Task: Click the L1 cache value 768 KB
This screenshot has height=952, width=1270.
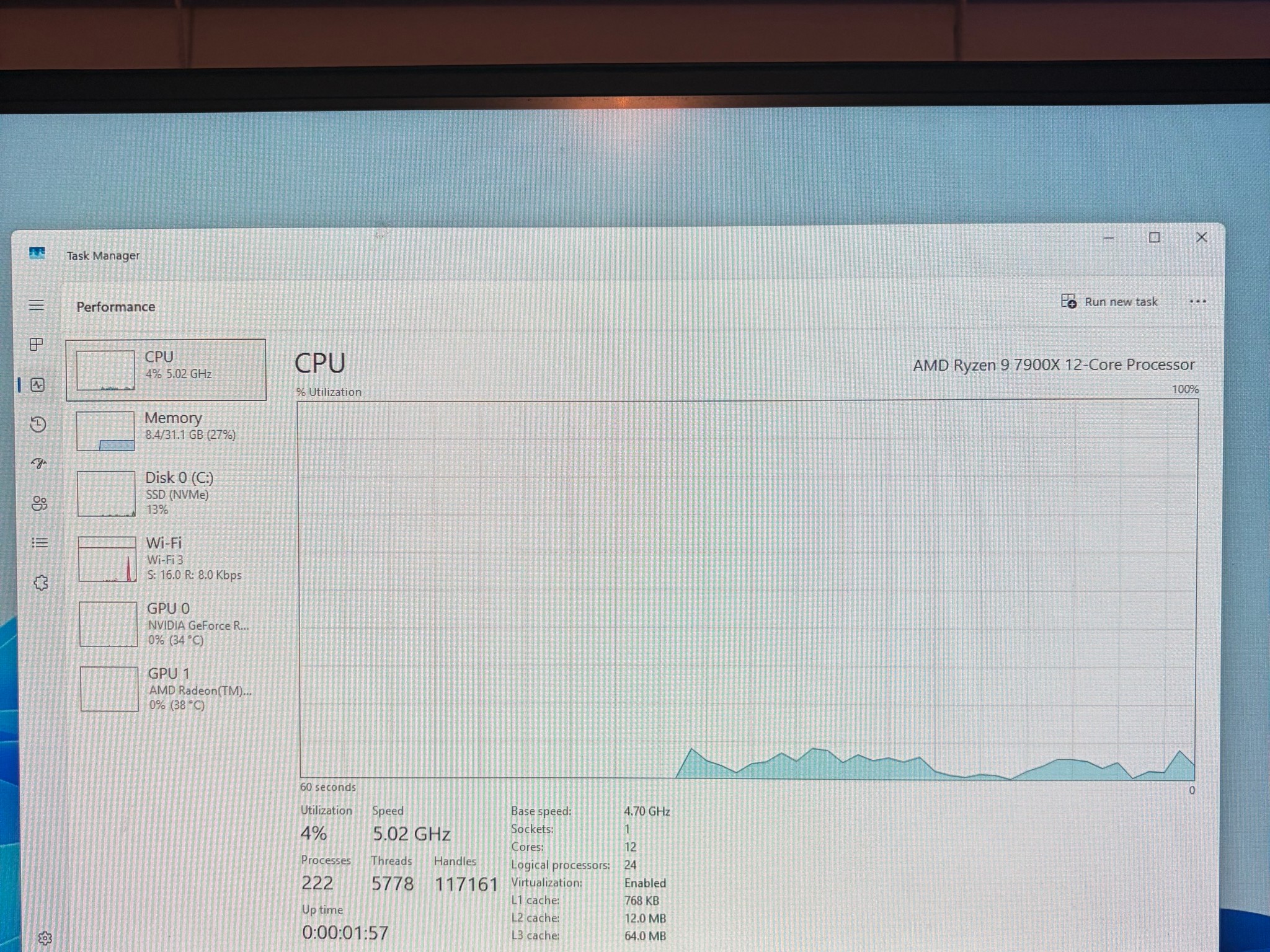Action: point(642,901)
